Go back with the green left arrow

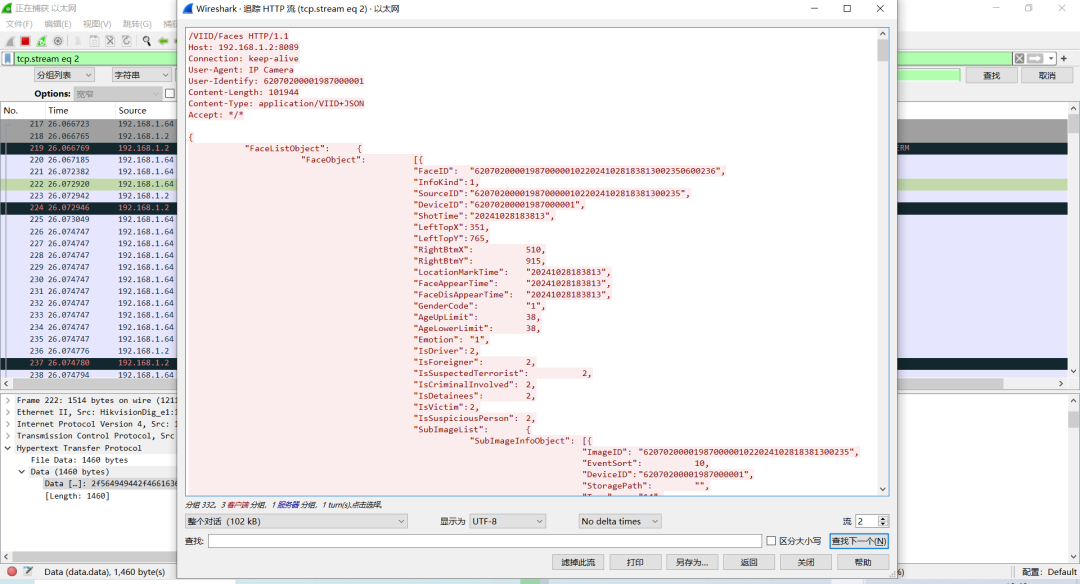(163, 41)
